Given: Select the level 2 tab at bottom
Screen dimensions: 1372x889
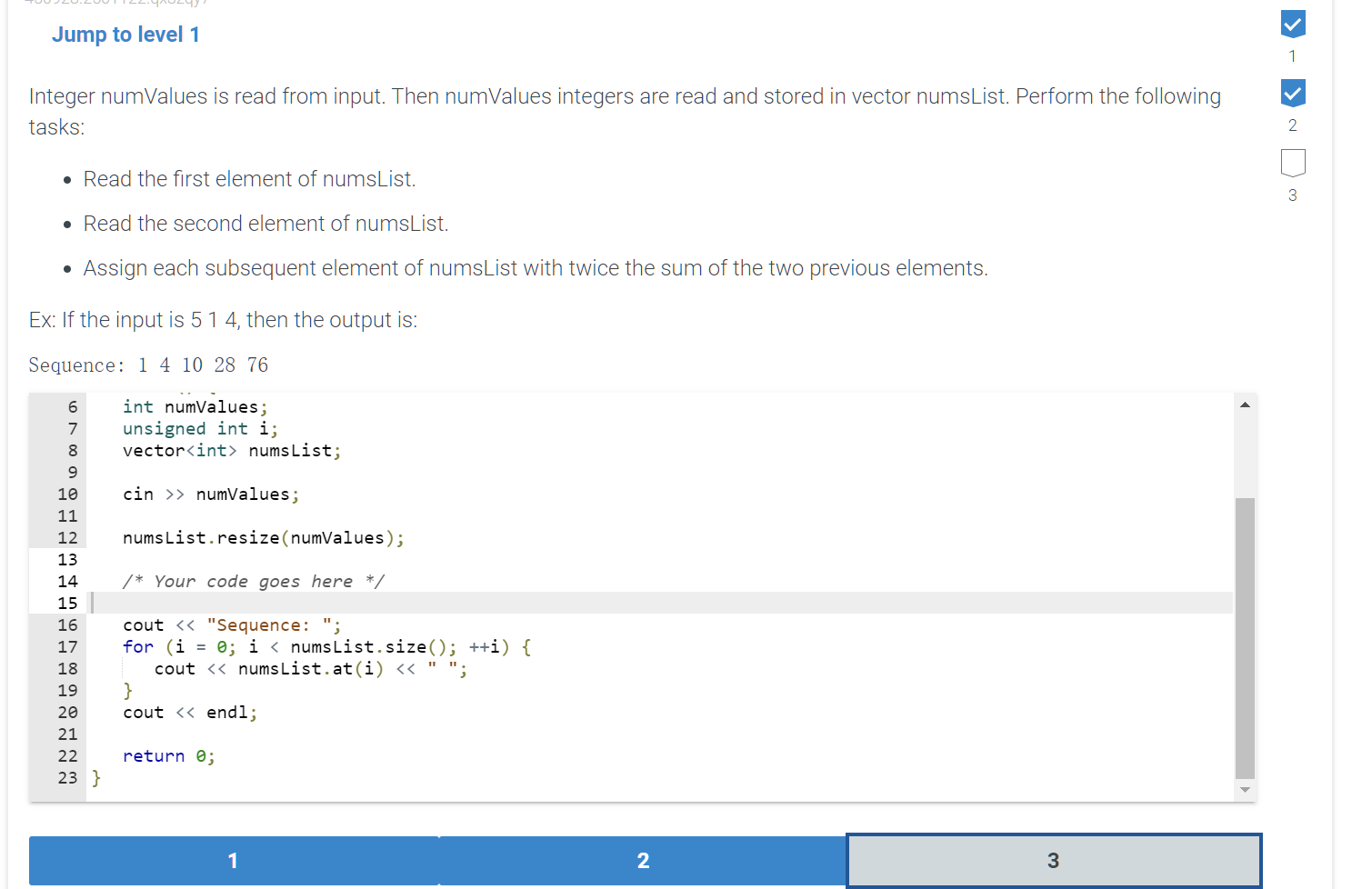Looking at the screenshot, I should (643, 860).
